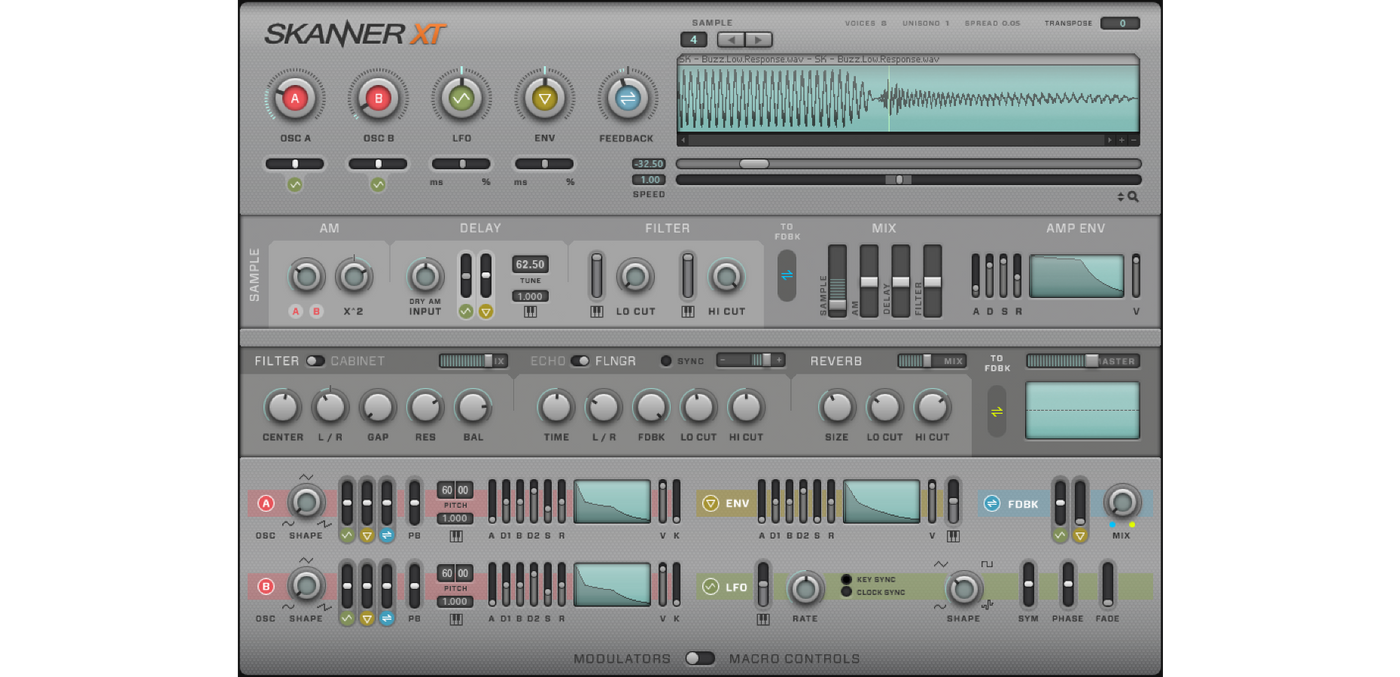Click the LFO RATE knob

click(805, 589)
